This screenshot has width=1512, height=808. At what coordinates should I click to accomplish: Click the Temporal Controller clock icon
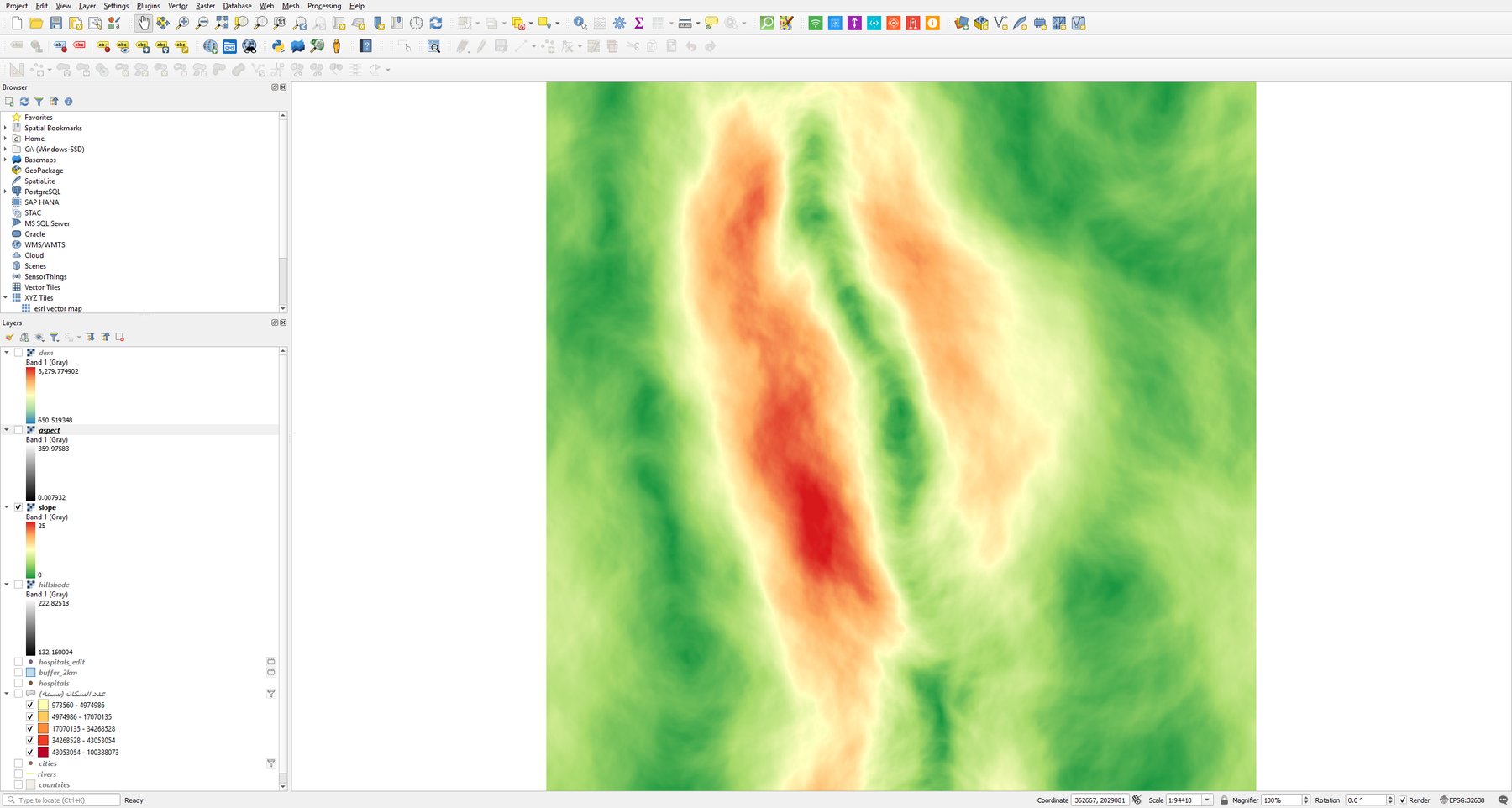click(416, 24)
